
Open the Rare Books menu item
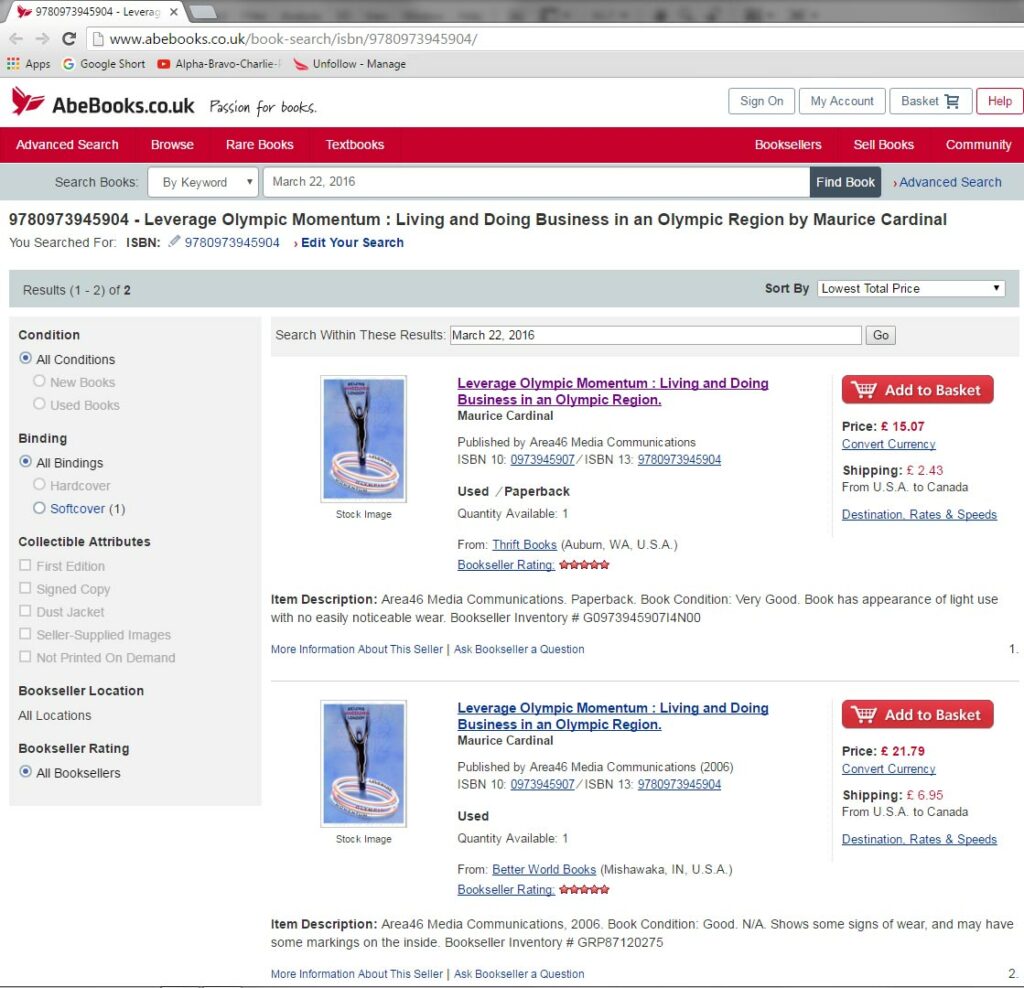(260, 145)
